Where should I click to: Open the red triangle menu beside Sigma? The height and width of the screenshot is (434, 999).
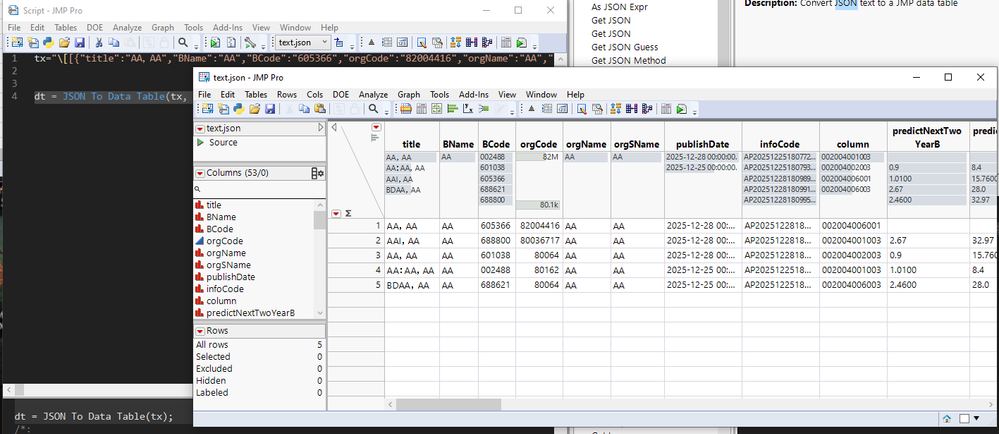[336, 213]
